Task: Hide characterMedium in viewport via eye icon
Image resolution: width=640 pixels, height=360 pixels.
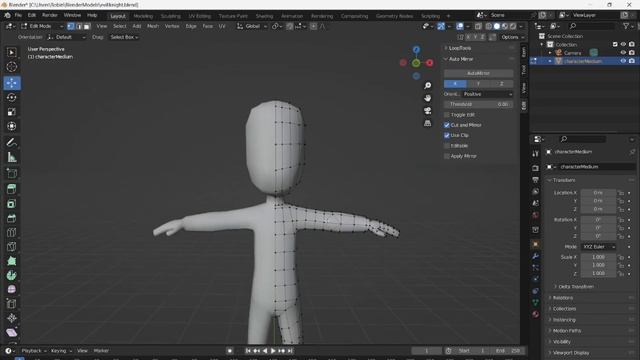Action: (x=623, y=61)
